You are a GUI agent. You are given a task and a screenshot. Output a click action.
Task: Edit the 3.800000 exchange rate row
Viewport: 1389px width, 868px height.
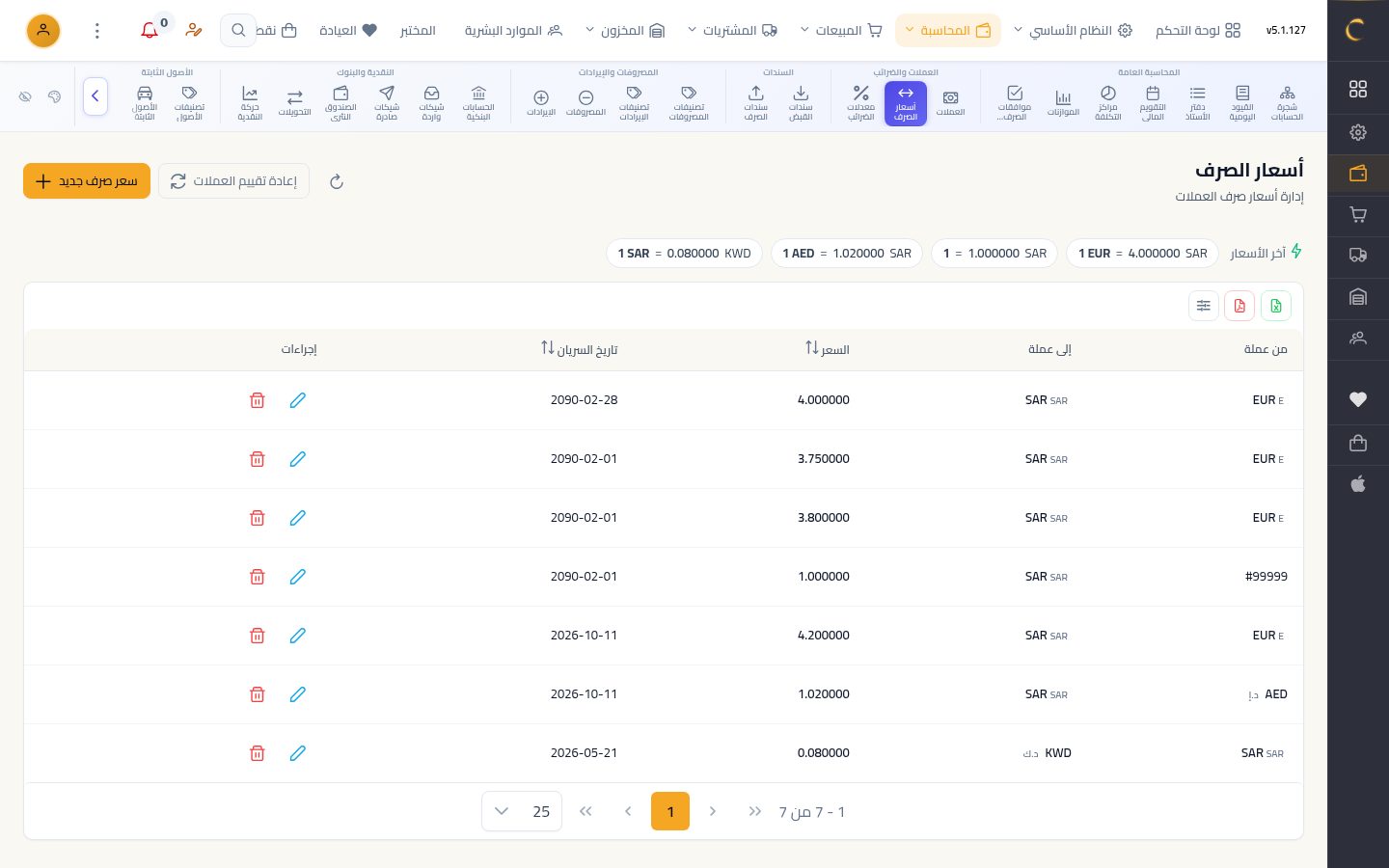(297, 518)
